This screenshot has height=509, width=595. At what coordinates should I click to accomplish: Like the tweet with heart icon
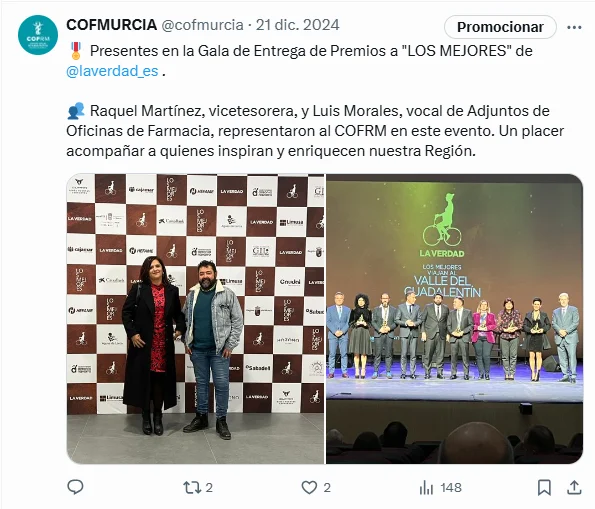coord(309,487)
